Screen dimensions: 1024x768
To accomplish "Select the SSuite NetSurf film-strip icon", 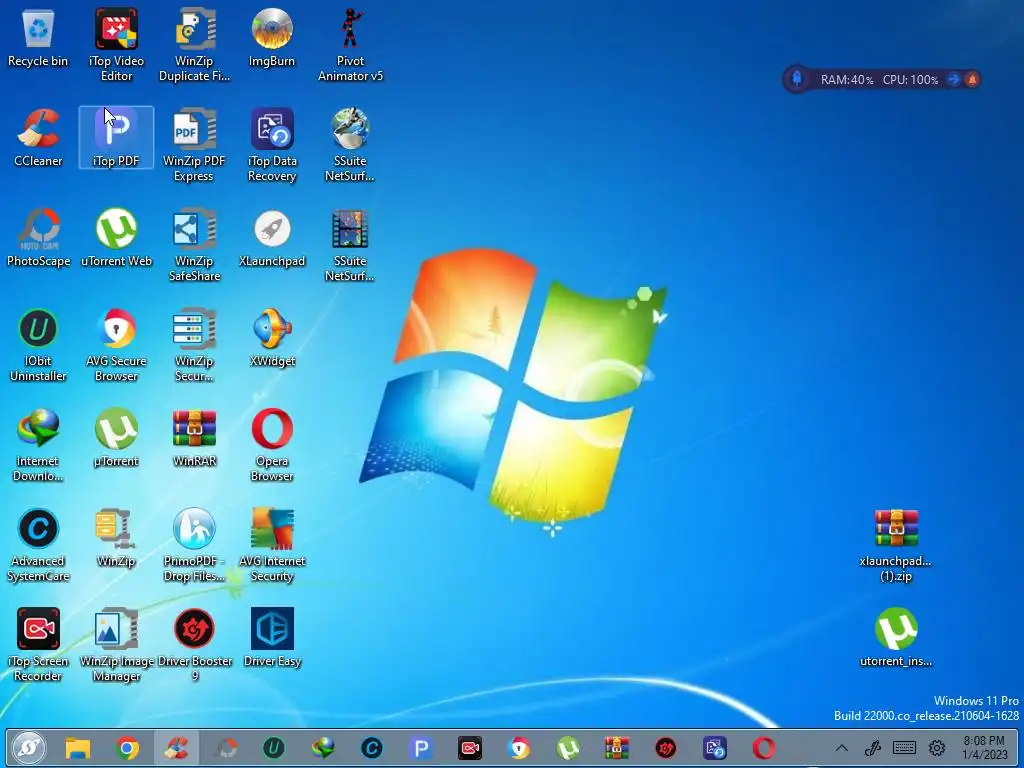I will click(x=350, y=245).
